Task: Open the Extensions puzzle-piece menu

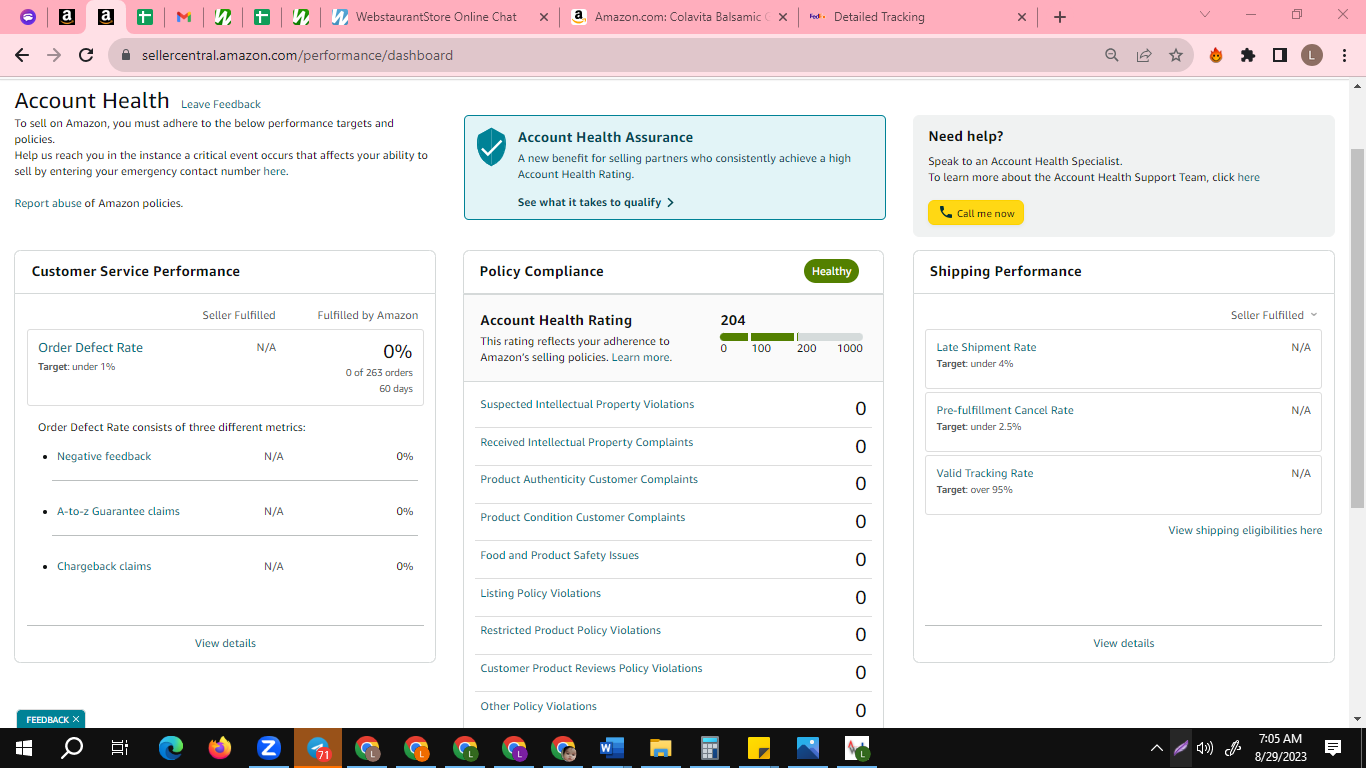Action: click(1248, 55)
